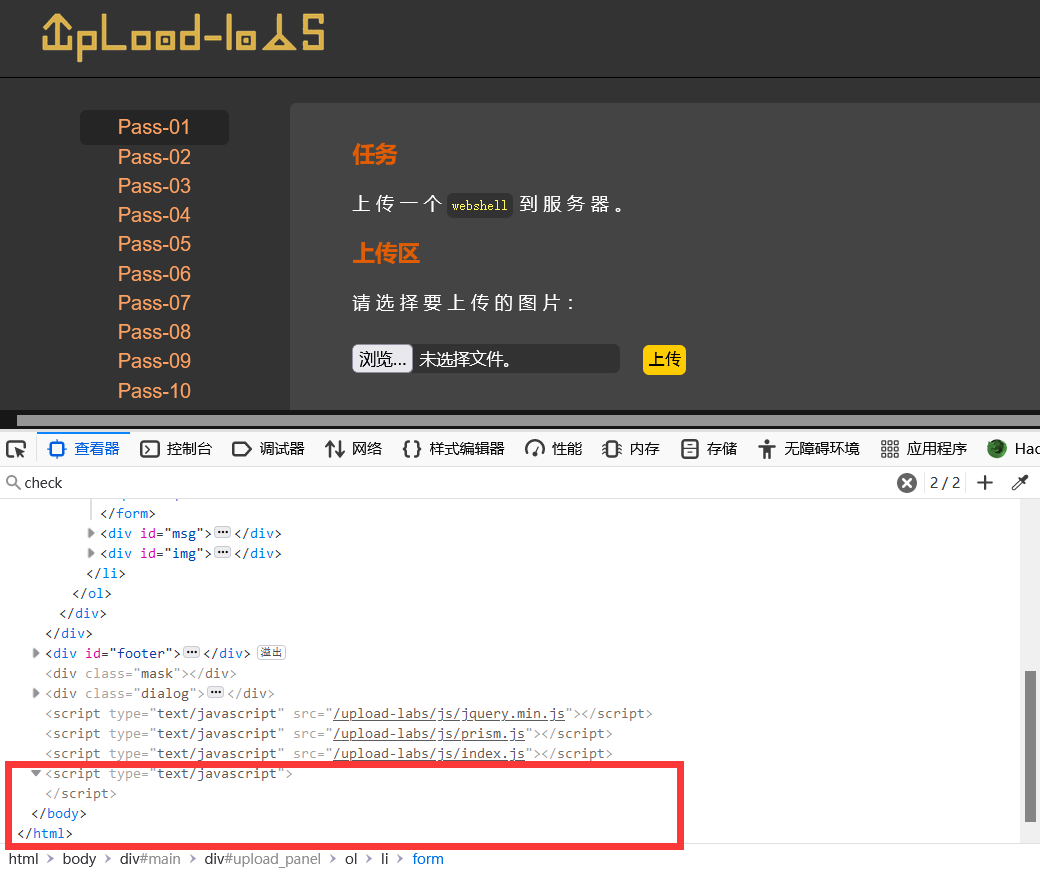Click the webshell code label
1040x870 pixels.
(479, 205)
